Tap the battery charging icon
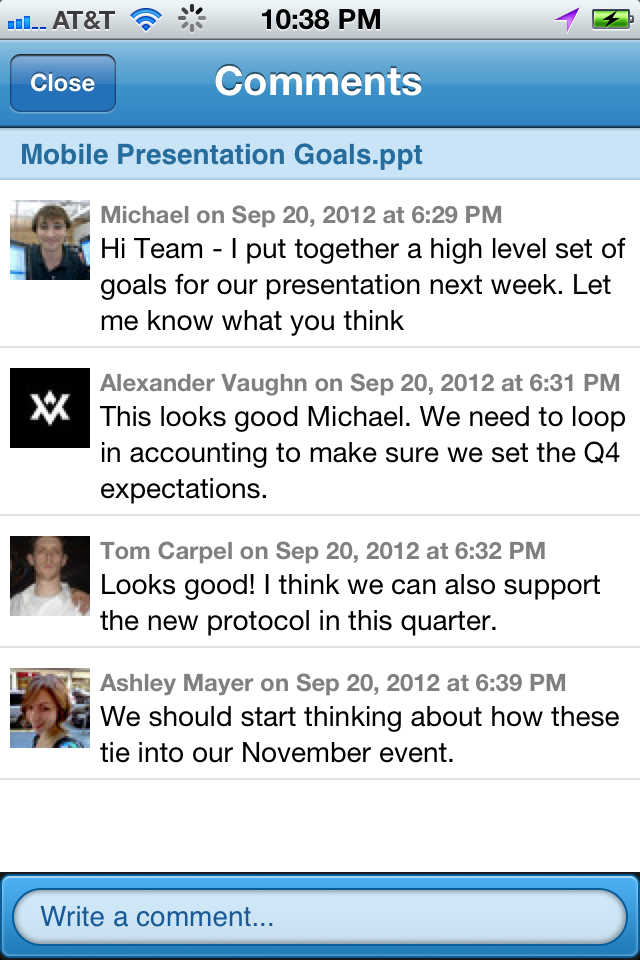 [609, 19]
